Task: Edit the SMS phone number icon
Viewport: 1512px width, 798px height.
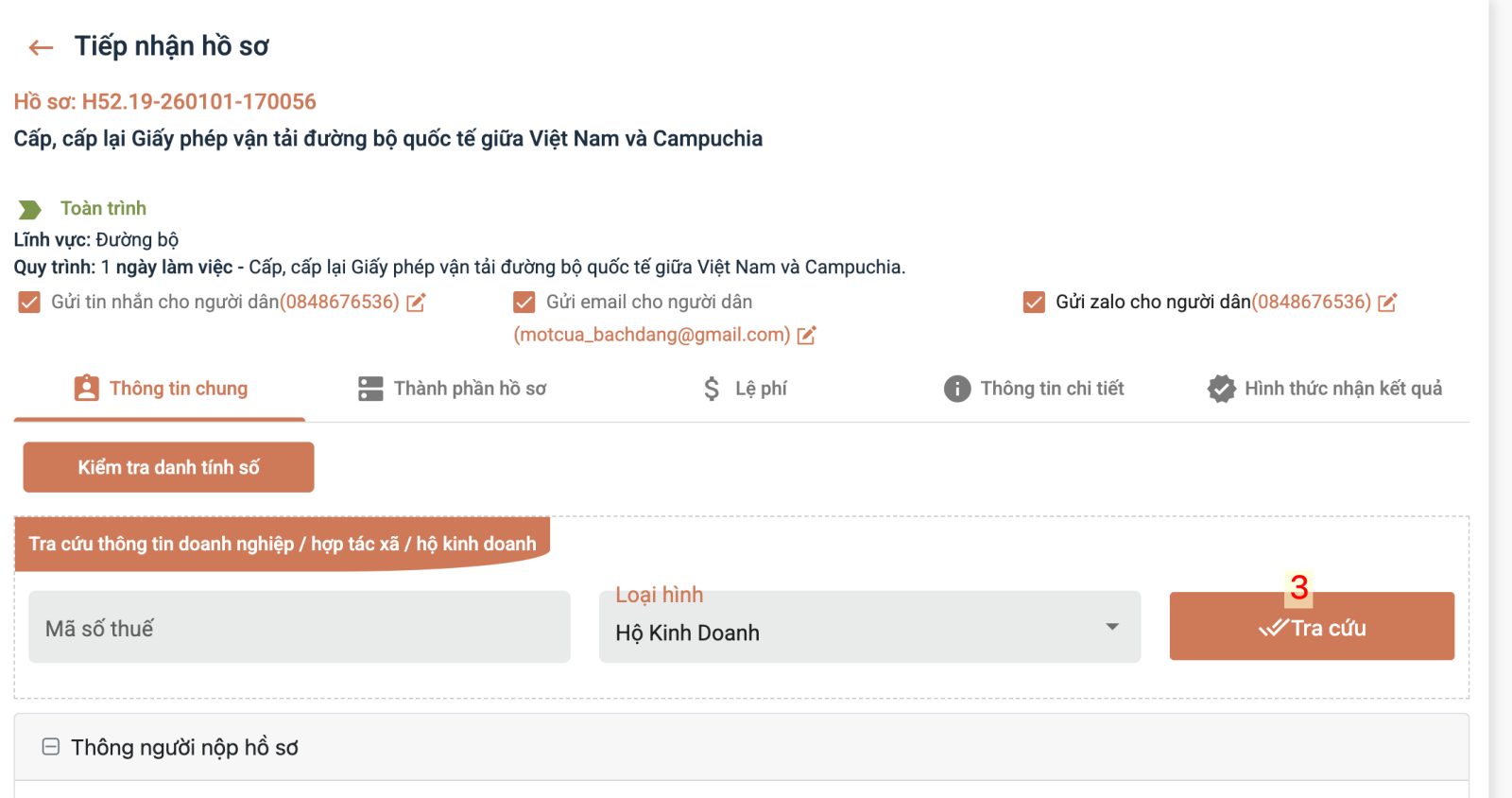Action: (416, 303)
